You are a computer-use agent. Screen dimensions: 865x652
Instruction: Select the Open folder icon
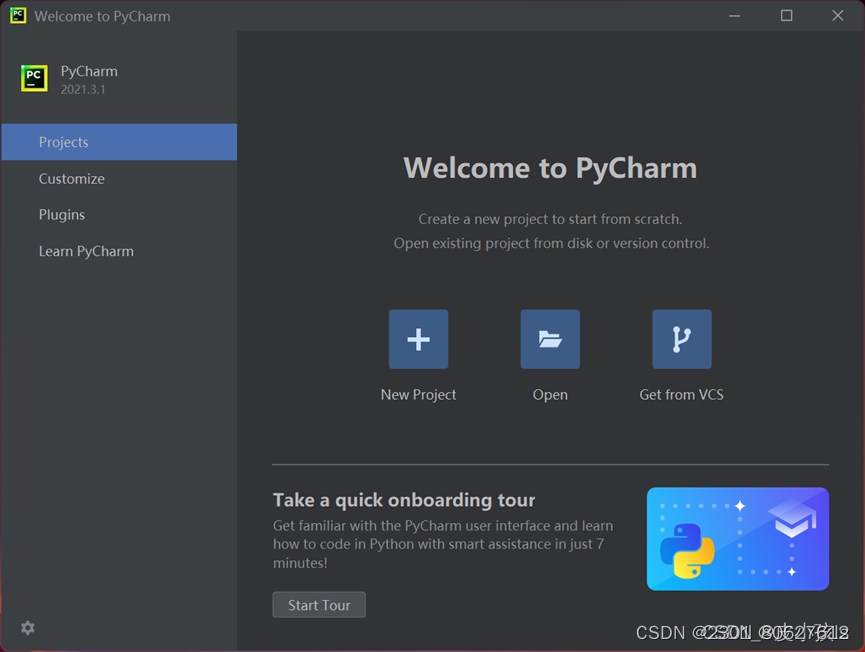550,339
